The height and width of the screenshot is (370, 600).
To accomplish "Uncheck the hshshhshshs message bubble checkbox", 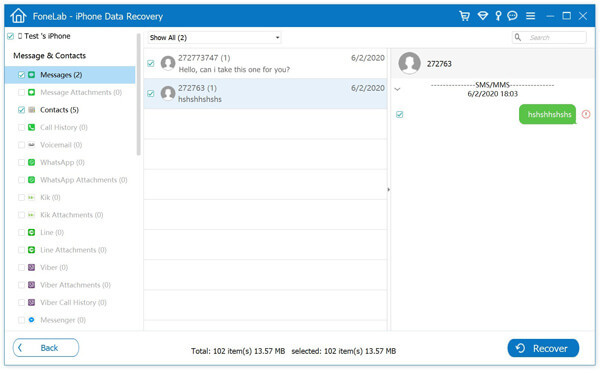I will coord(399,114).
